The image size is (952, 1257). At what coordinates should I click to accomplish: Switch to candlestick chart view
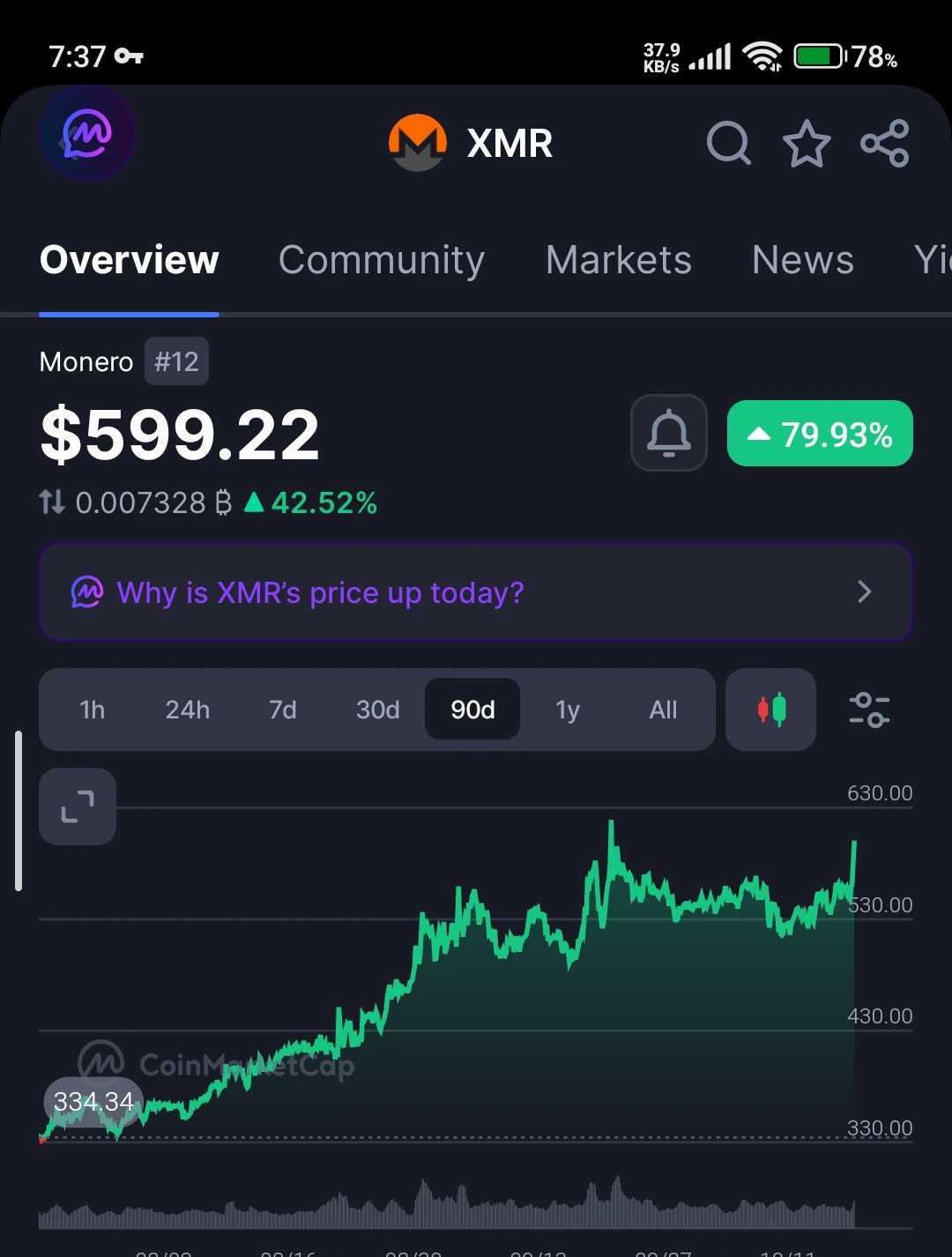click(x=771, y=710)
